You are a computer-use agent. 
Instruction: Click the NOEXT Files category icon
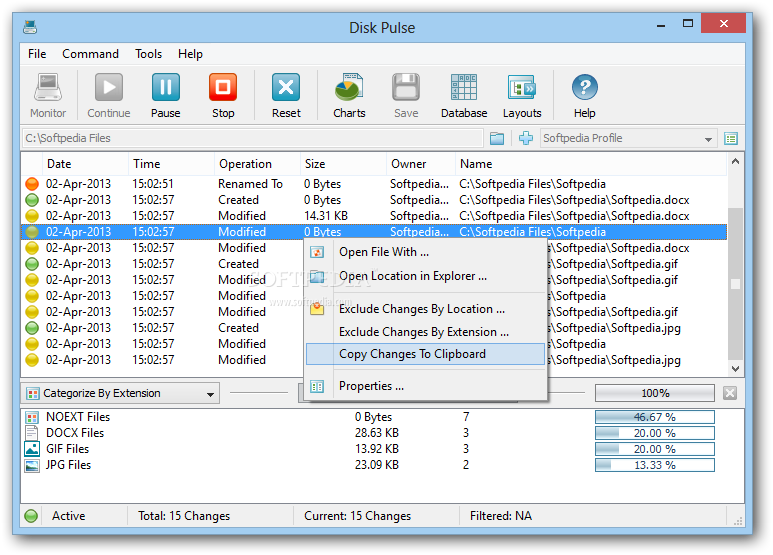point(32,417)
